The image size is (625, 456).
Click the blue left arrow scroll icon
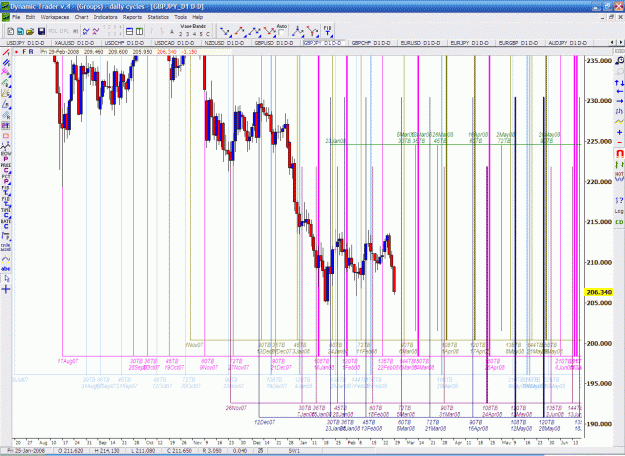(619, 92)
